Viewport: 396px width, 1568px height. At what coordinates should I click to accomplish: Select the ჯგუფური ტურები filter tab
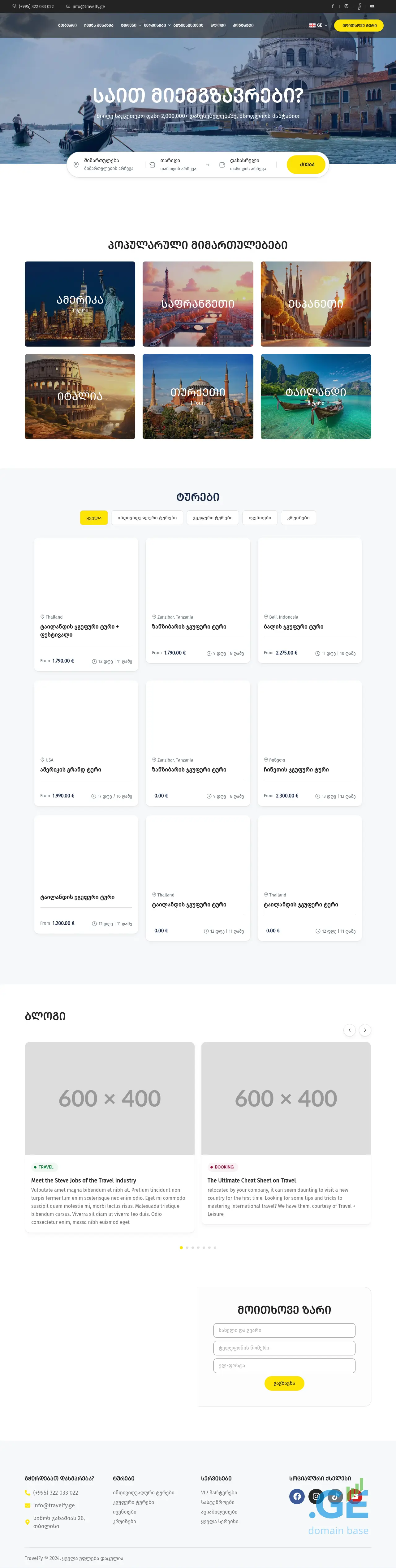pyautogui.click(x=212, y=517)
